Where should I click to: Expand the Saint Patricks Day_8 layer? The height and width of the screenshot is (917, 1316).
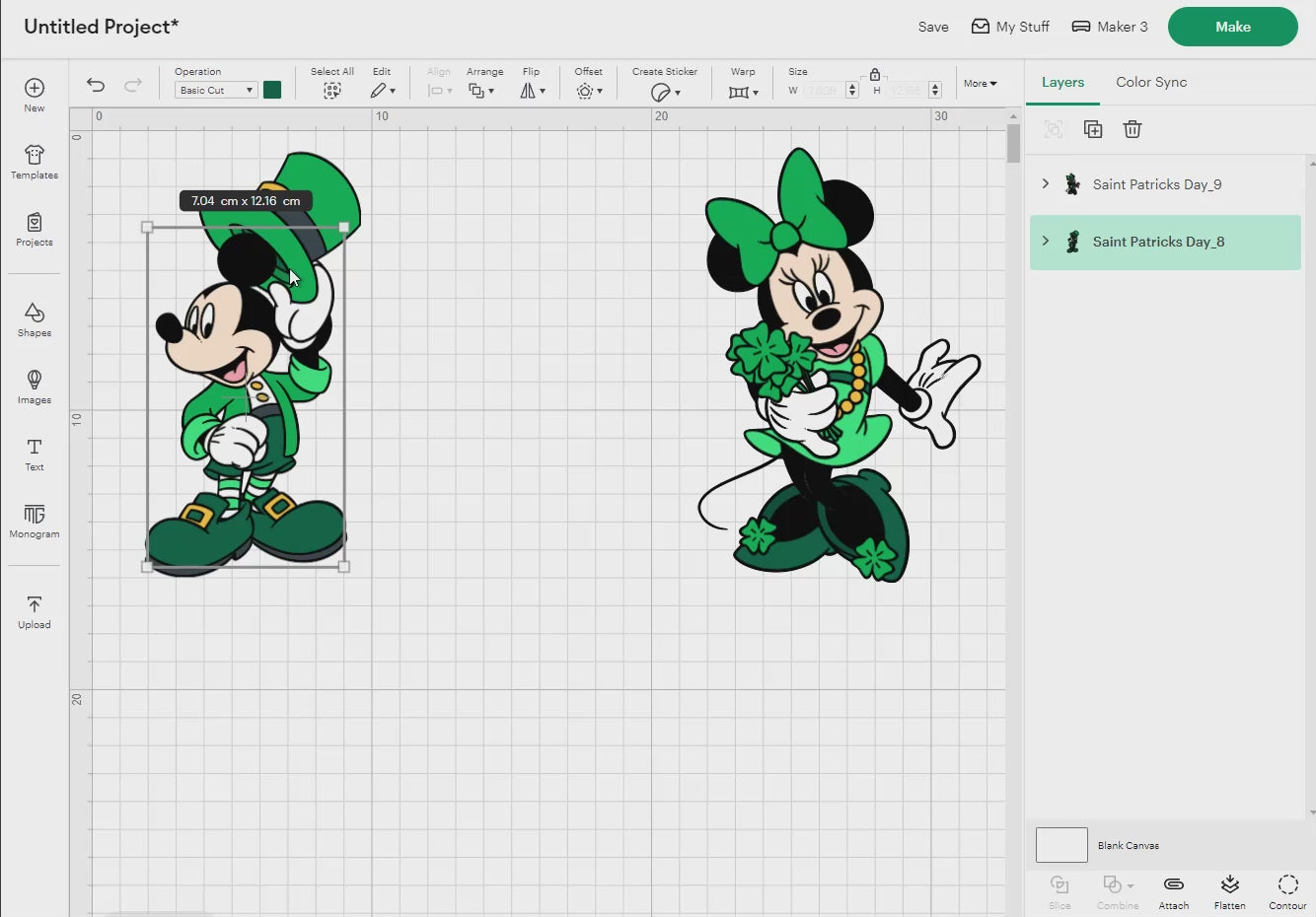click(1046, 241)
